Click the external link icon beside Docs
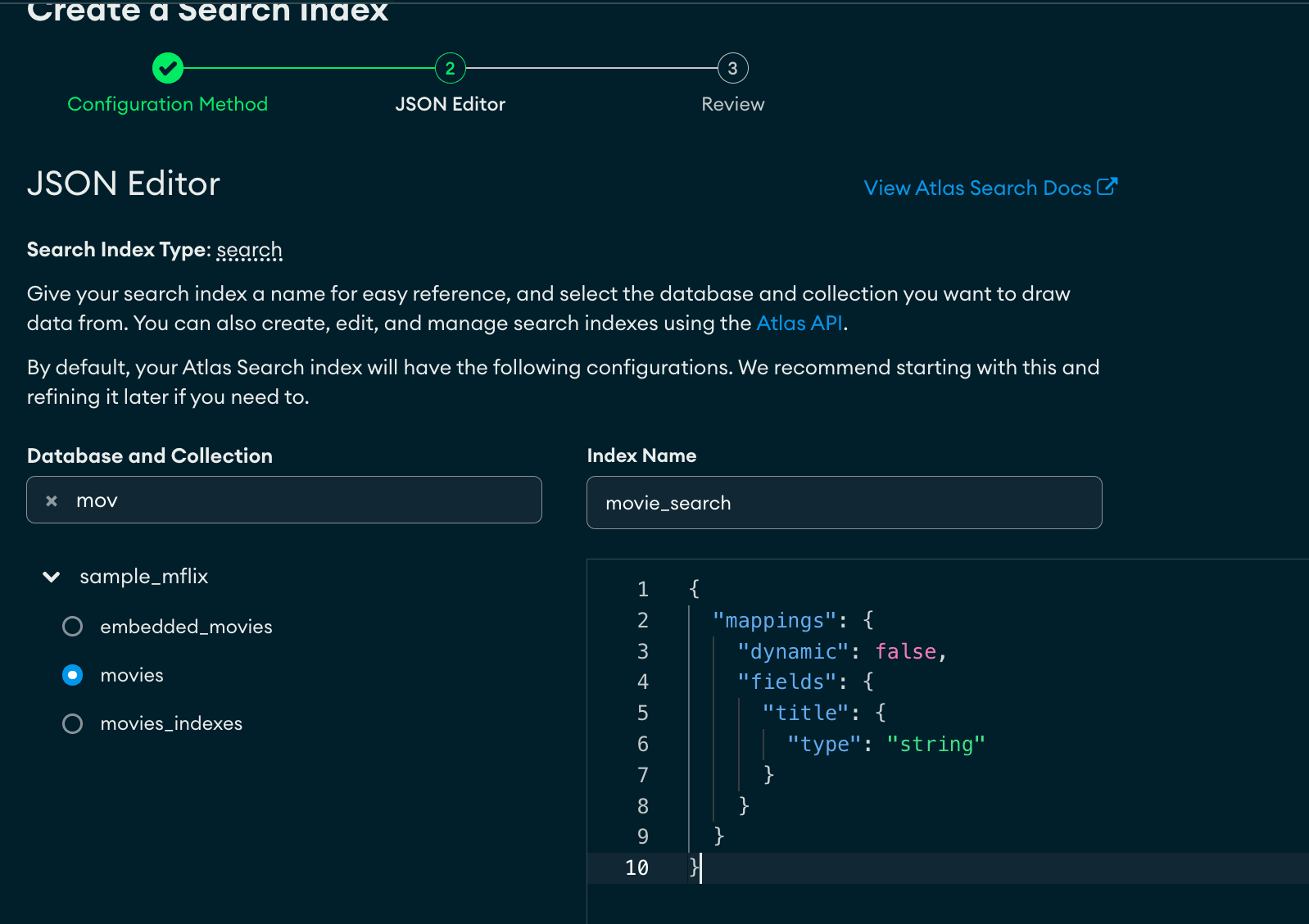 point(1107,187)
